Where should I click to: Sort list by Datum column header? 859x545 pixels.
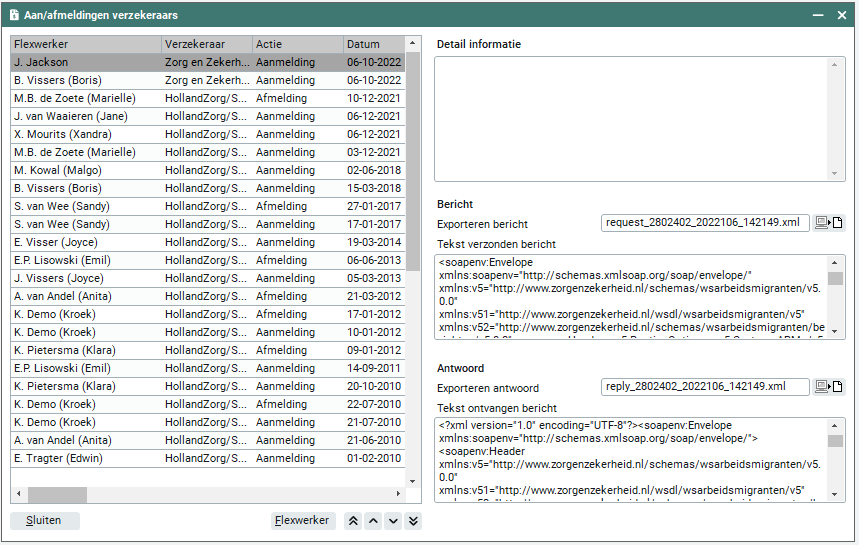(372, 45)
